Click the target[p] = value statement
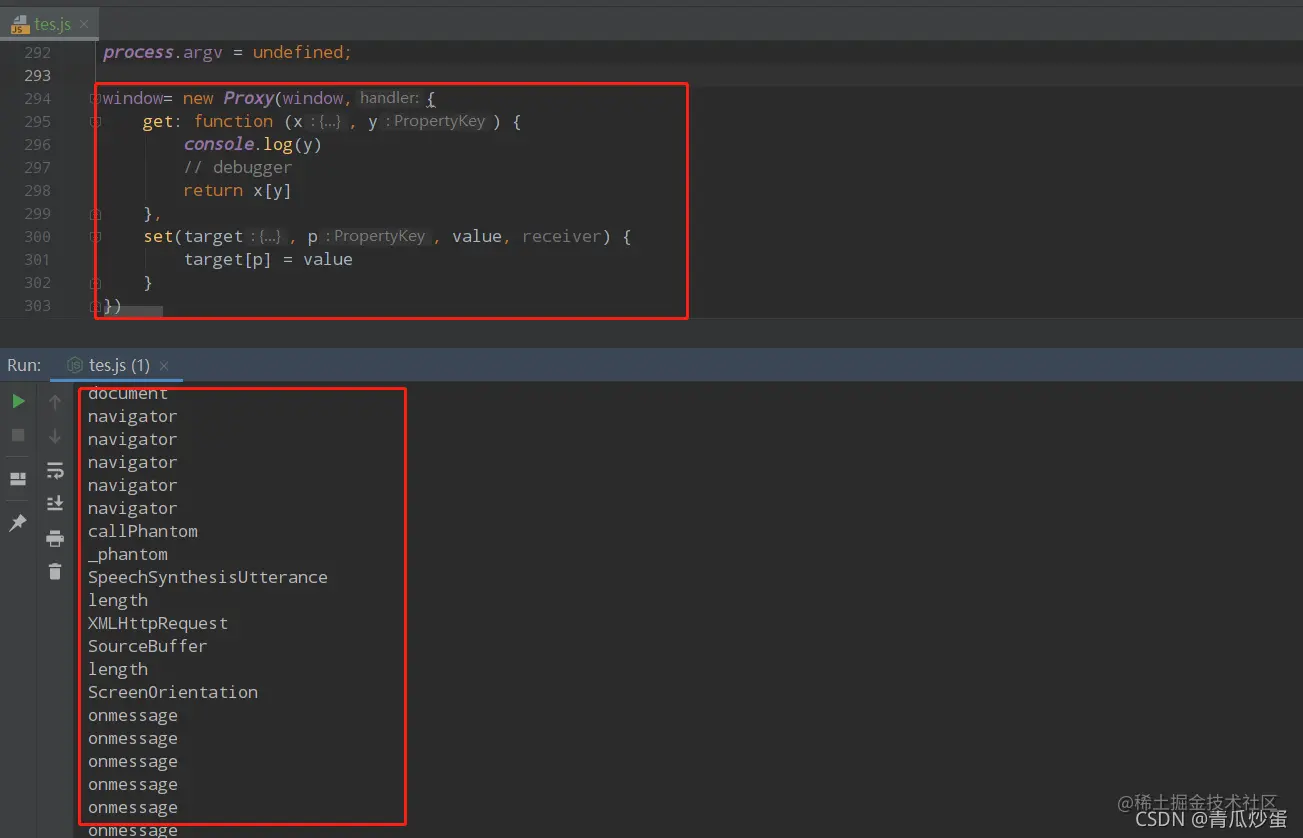Image resolution: width=1303 pixels, height=838 pixels. pyautogui.click(x=268, y=259)
